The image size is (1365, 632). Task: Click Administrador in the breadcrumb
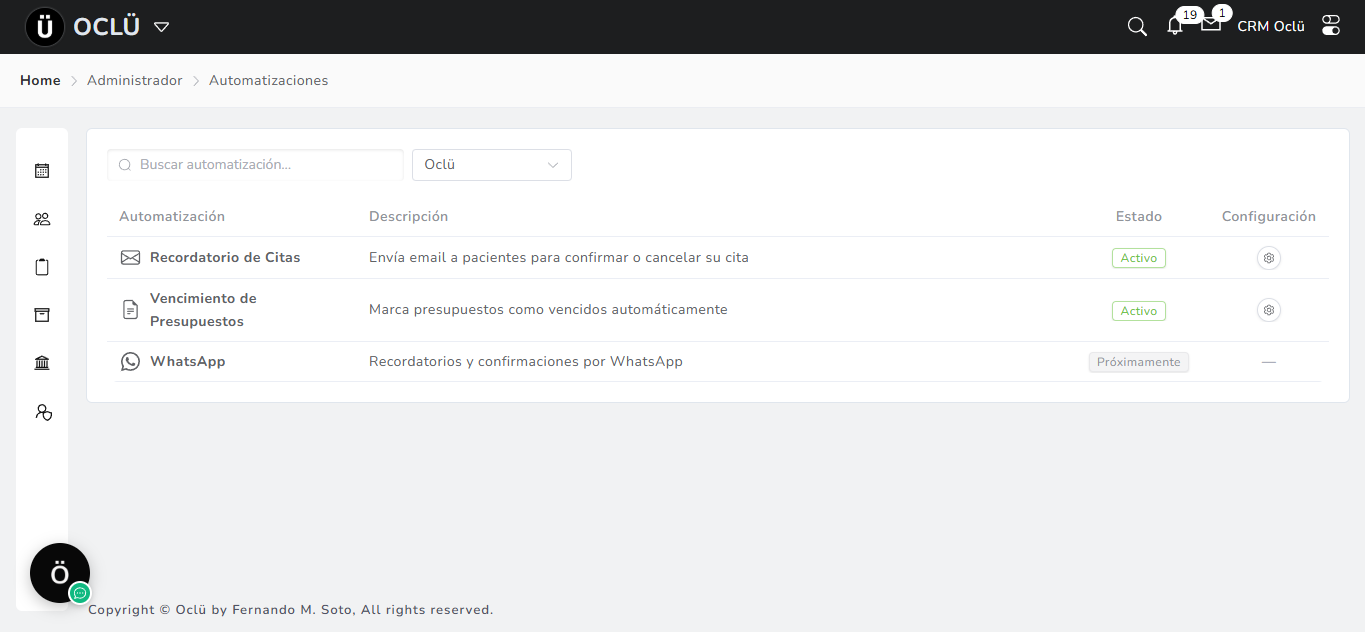tap(135, 80)
